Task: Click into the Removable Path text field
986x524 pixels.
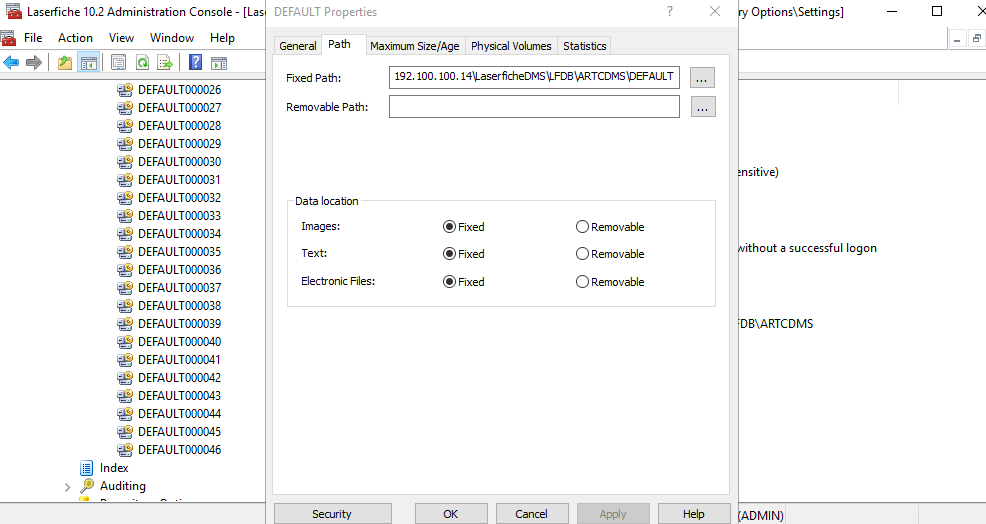Action: point(535,106)
